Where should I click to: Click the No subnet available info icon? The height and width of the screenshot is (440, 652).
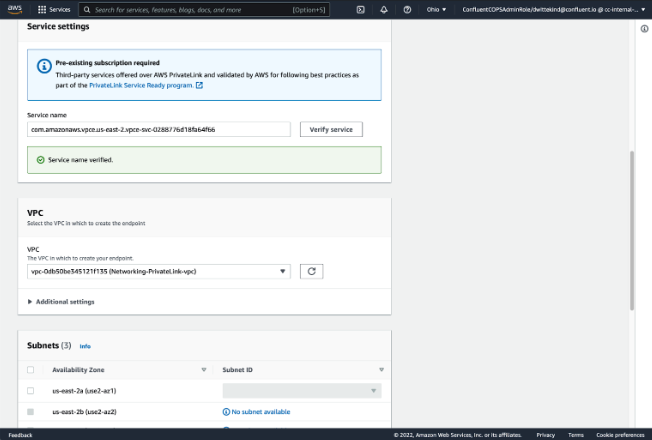click(226, 412)
